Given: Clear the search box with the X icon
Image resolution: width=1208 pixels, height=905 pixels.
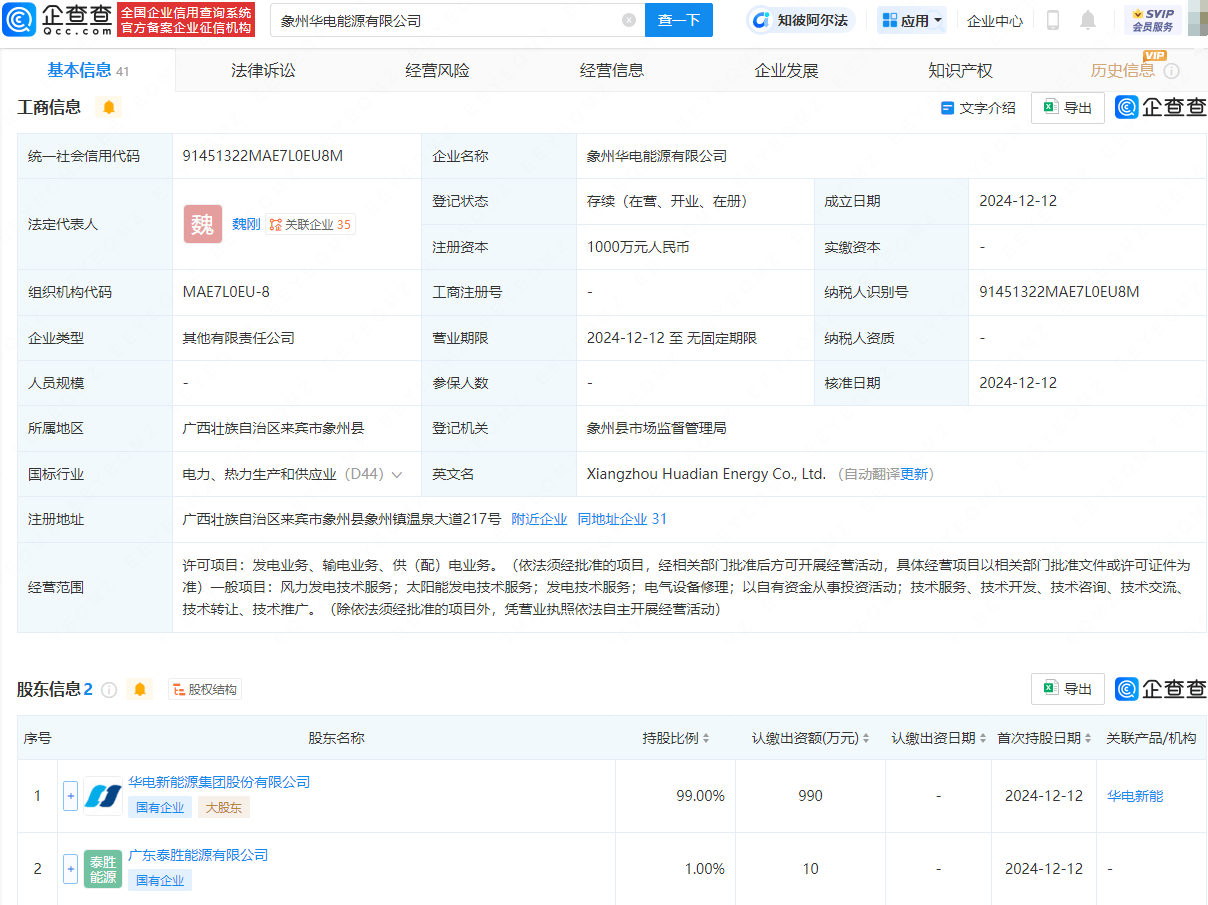Looking at the screenshot, I should (629, 20).
